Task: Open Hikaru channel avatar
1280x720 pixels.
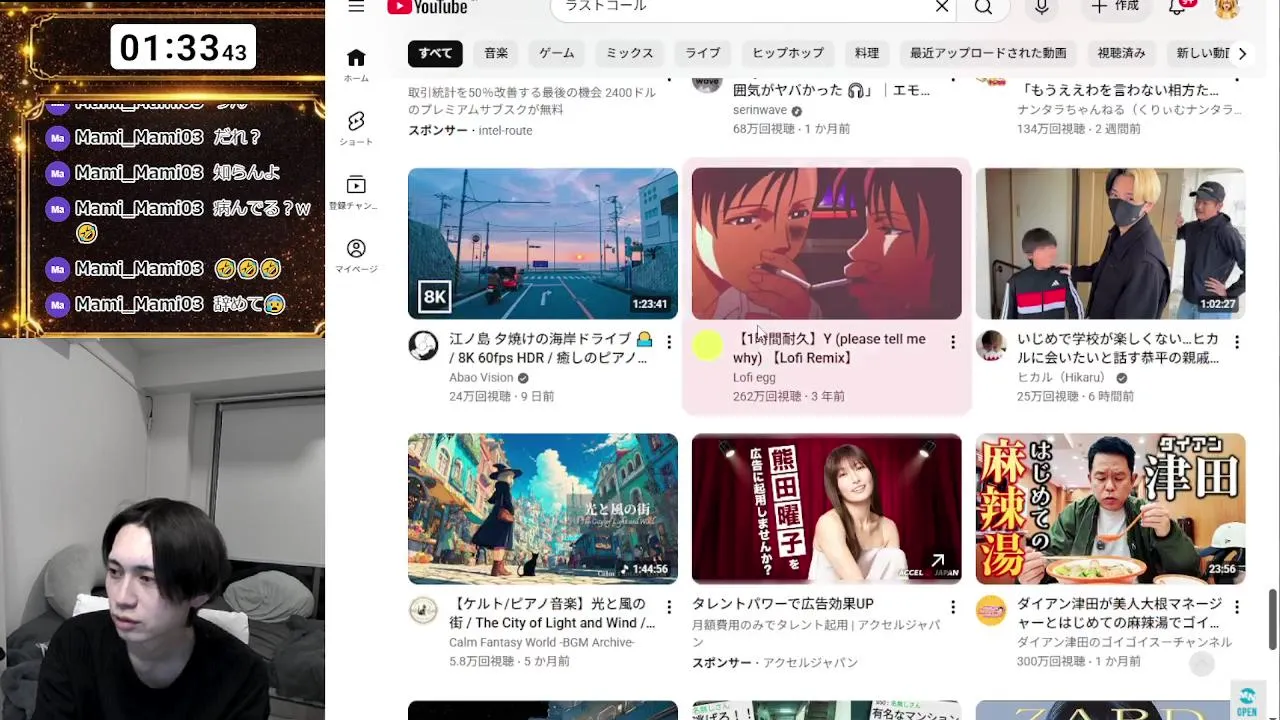Action: 991,346
